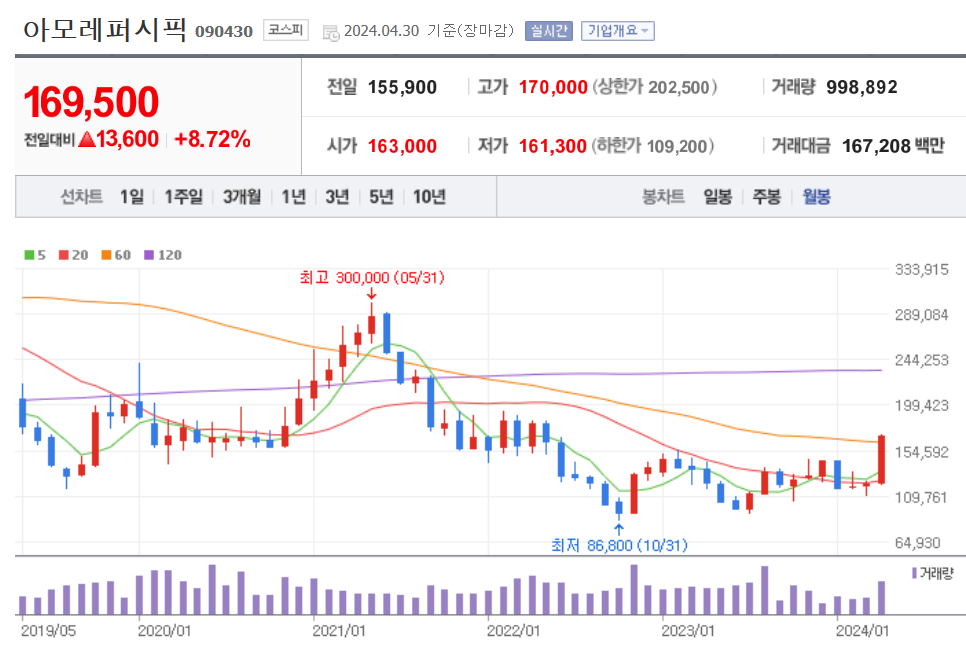Viewport: 966px width, 663px height.
Task: Open the 기업개요 dropdown
Action: click(618, 31)
